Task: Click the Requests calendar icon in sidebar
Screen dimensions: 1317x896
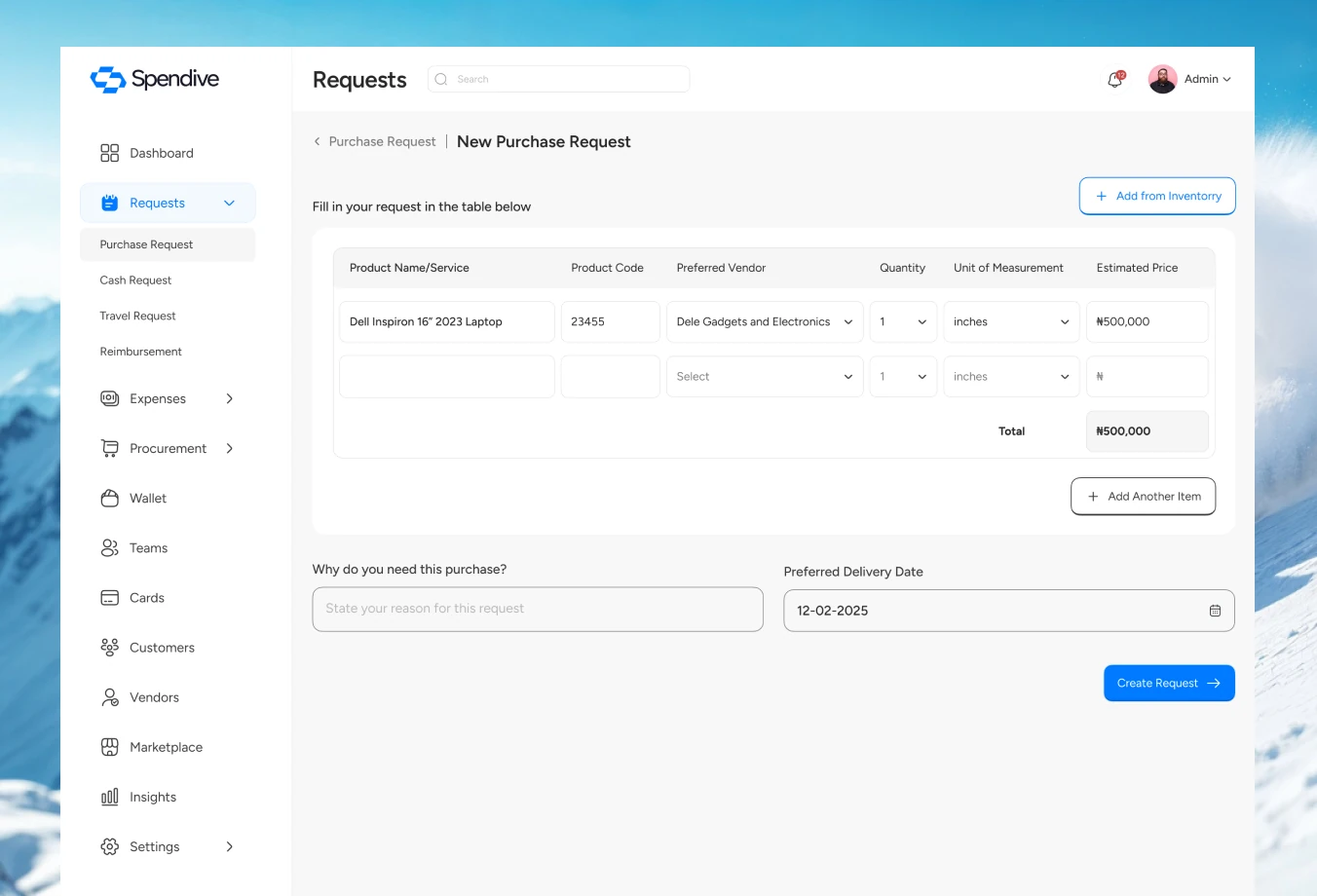Action: [109, 203]
